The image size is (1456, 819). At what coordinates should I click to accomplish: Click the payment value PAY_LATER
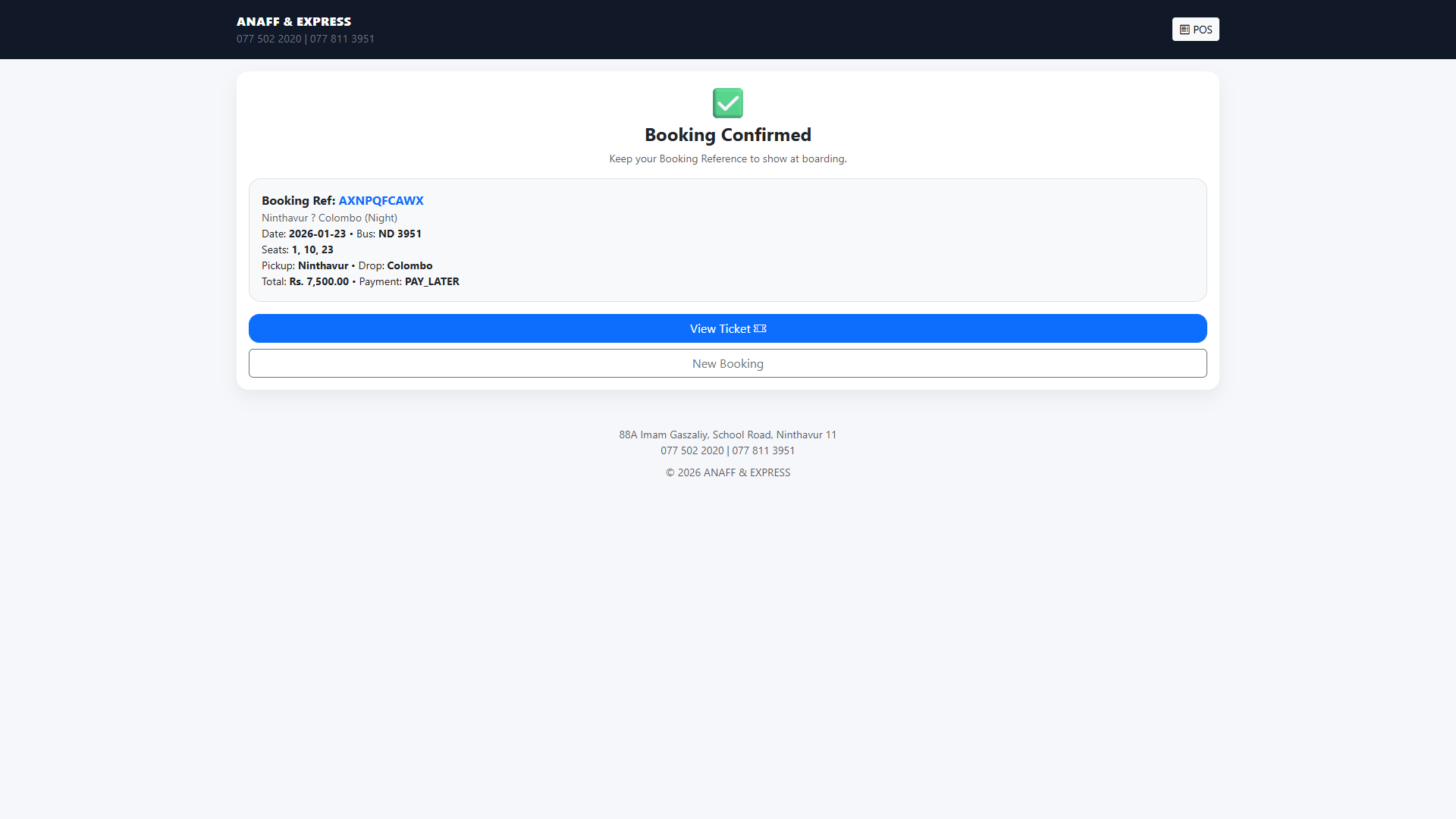pos(432,281)
